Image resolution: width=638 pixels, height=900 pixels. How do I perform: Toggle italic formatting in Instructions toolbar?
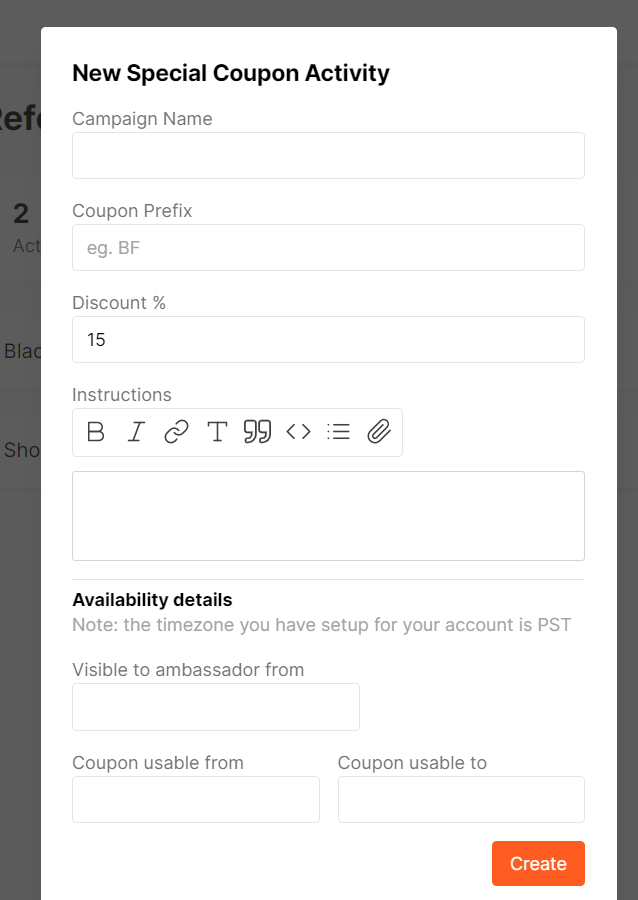point(136,432)
